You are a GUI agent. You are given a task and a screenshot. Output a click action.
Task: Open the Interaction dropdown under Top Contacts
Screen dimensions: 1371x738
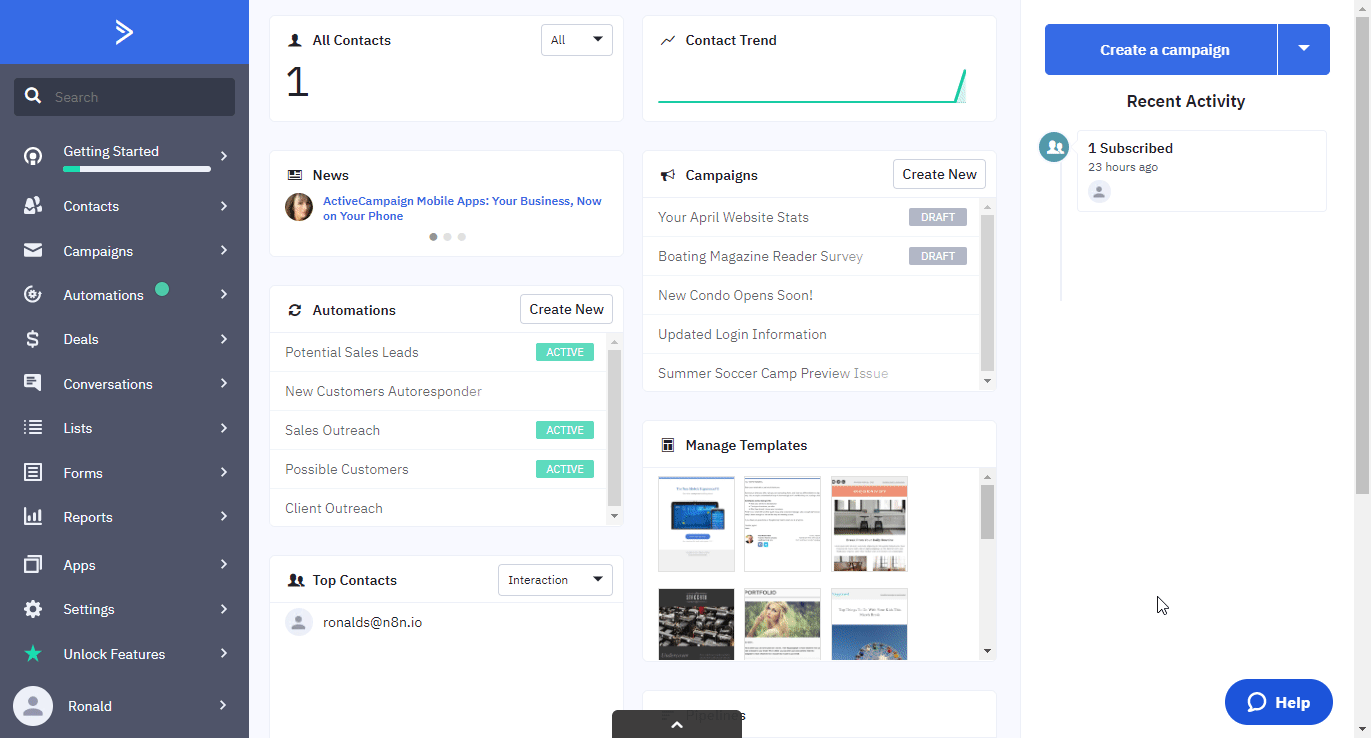tap(555, 579)
